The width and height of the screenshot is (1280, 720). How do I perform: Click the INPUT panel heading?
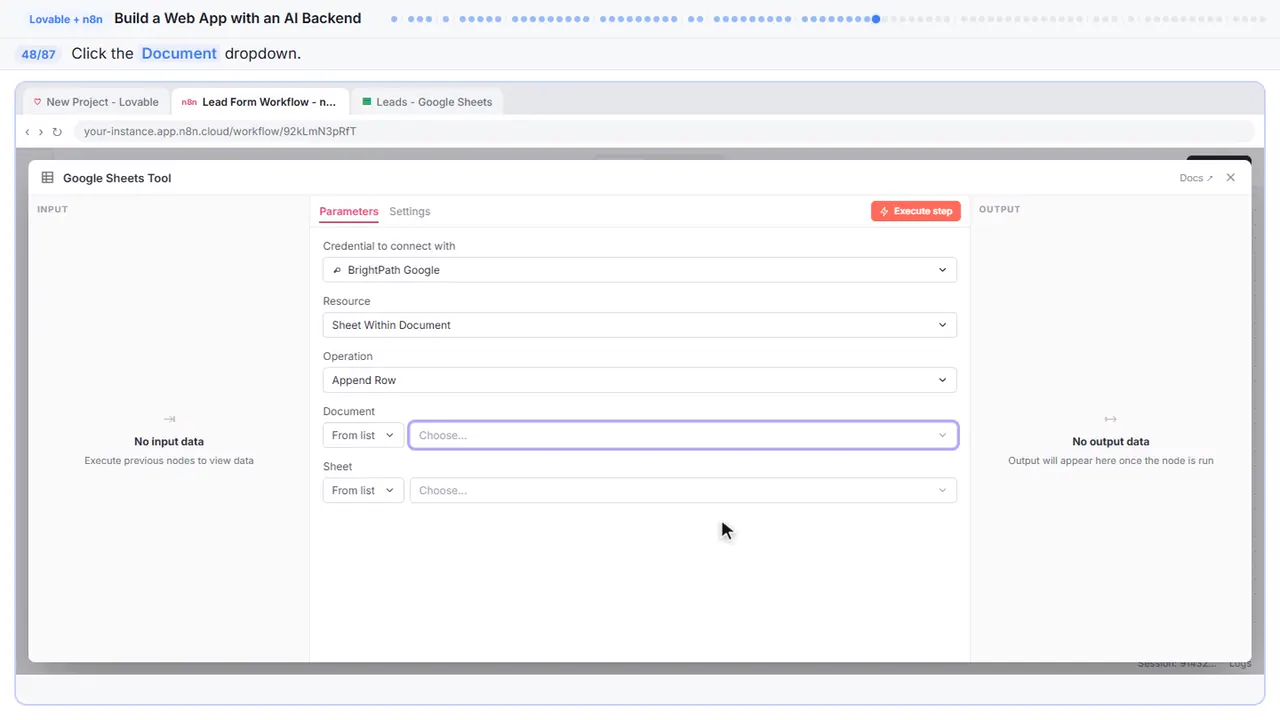pyautogui.click(x=52, y=209)
